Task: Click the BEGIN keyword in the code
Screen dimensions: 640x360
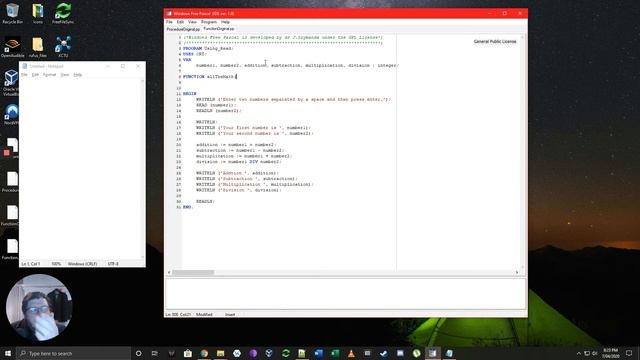Action: pos(190,94)
